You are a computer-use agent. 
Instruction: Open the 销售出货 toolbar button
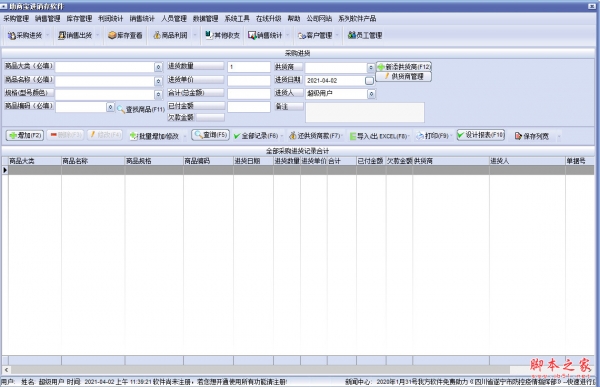point(75,36)
